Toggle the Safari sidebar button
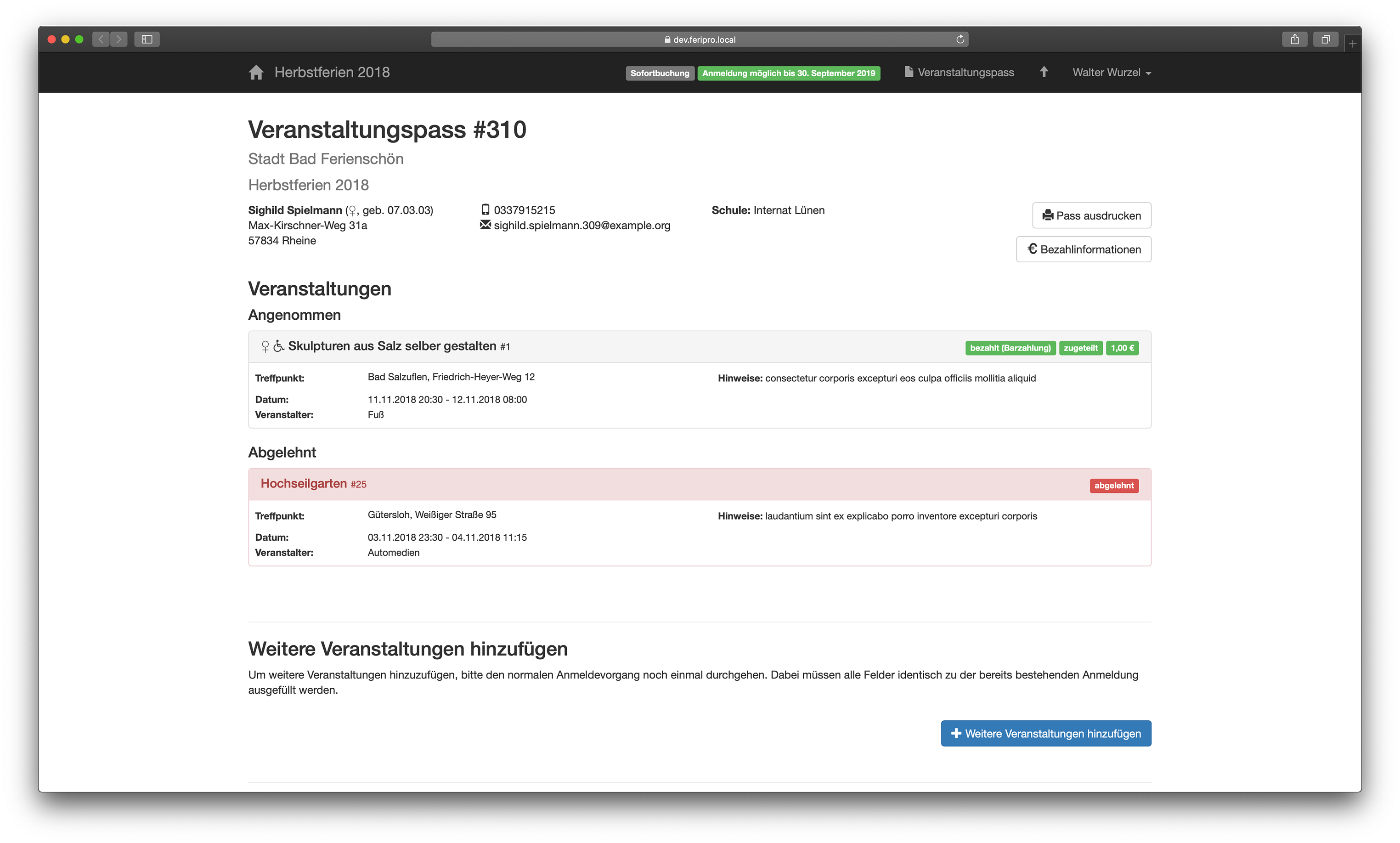 147,39
